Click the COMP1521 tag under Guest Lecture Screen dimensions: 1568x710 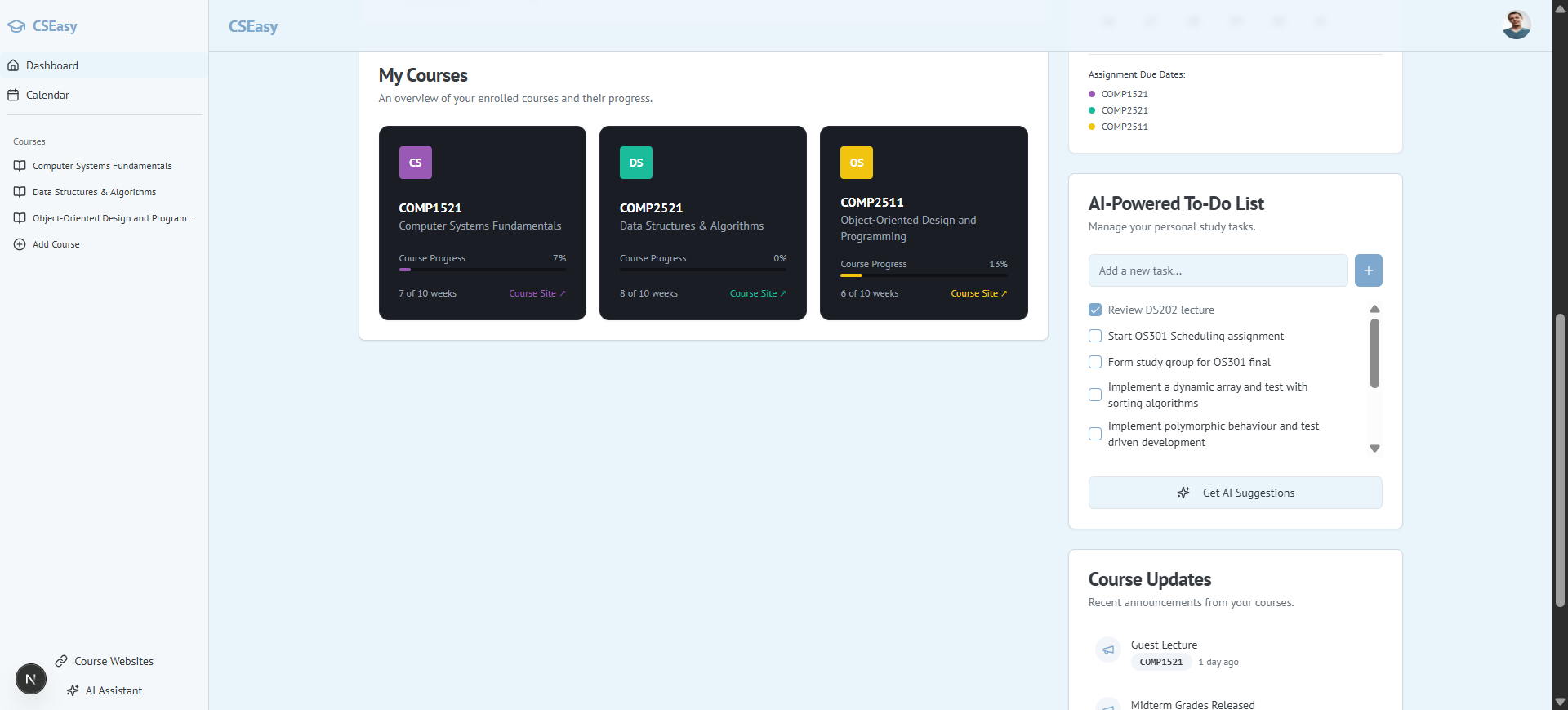click(1161, 662)
